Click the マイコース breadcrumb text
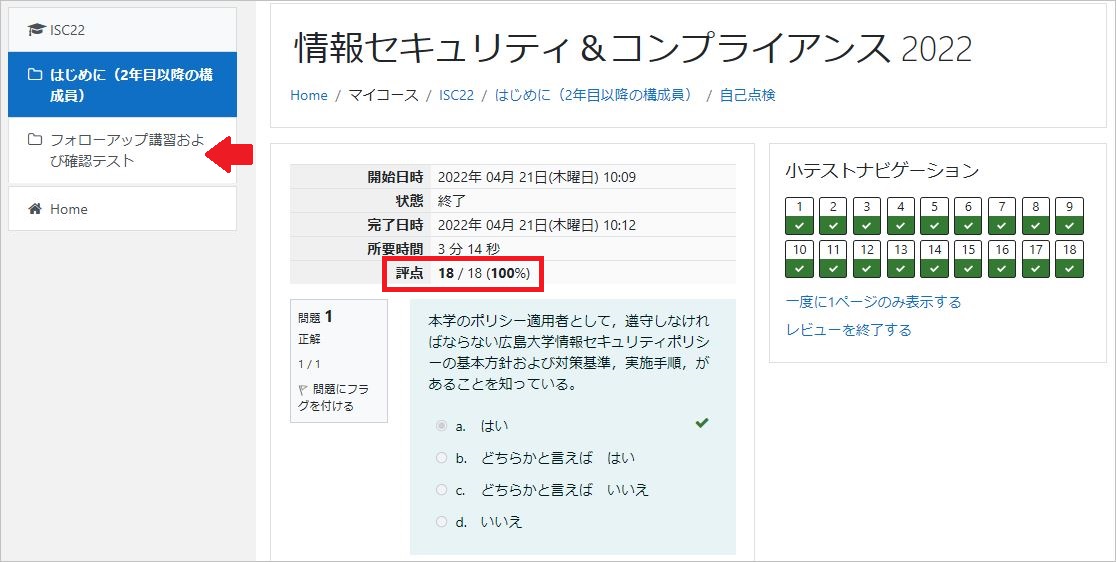1116x562 pixels. [384, 95]
